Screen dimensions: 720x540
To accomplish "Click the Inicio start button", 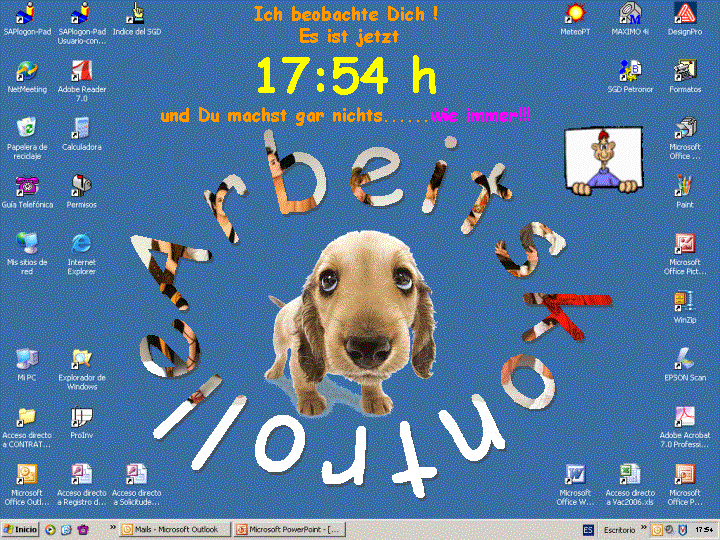I will (21, 529).
